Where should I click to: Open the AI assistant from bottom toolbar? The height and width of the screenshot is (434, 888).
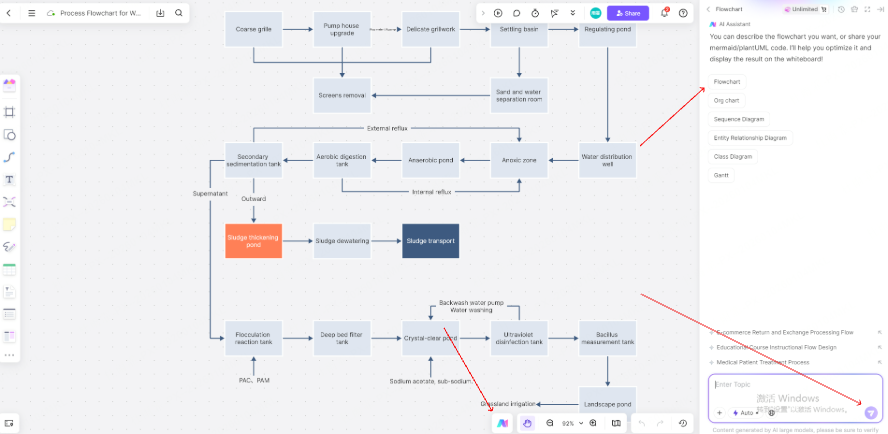tap(503, 423)
